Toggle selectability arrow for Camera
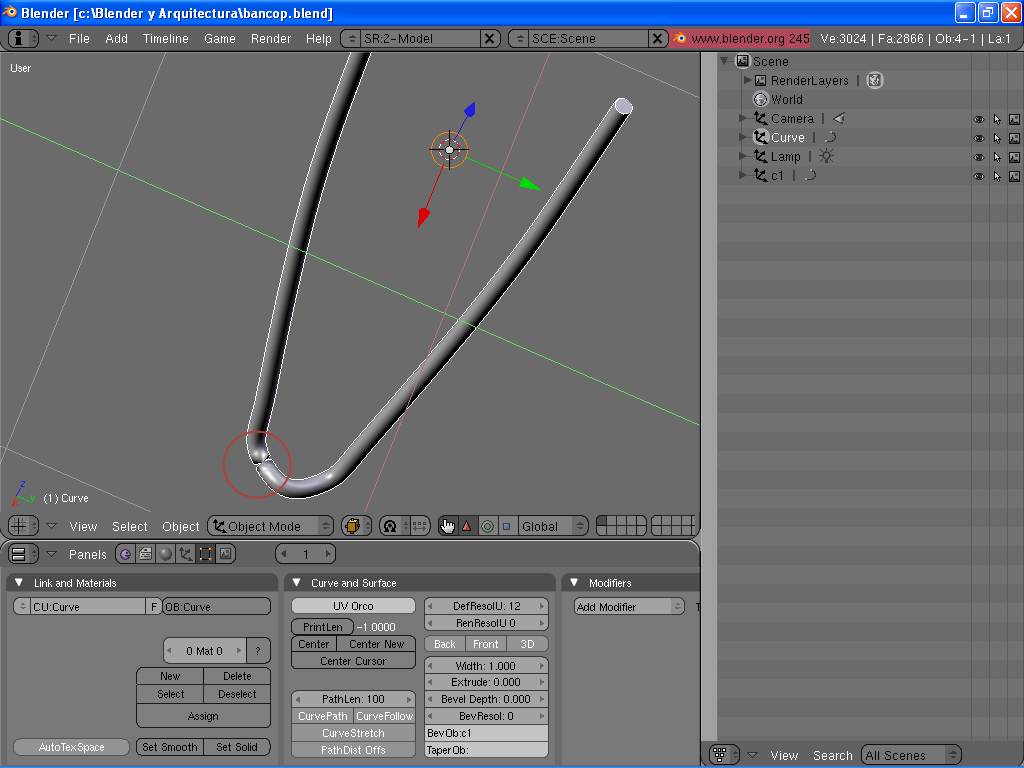This screenshot has width=1024, height=768. pyautogui.click(x=997, y=120)
